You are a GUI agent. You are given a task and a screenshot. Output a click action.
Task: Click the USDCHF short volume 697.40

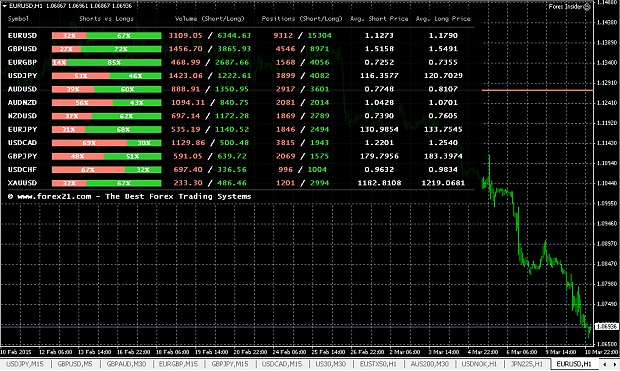pyautogui.click(x=188, y=170)
